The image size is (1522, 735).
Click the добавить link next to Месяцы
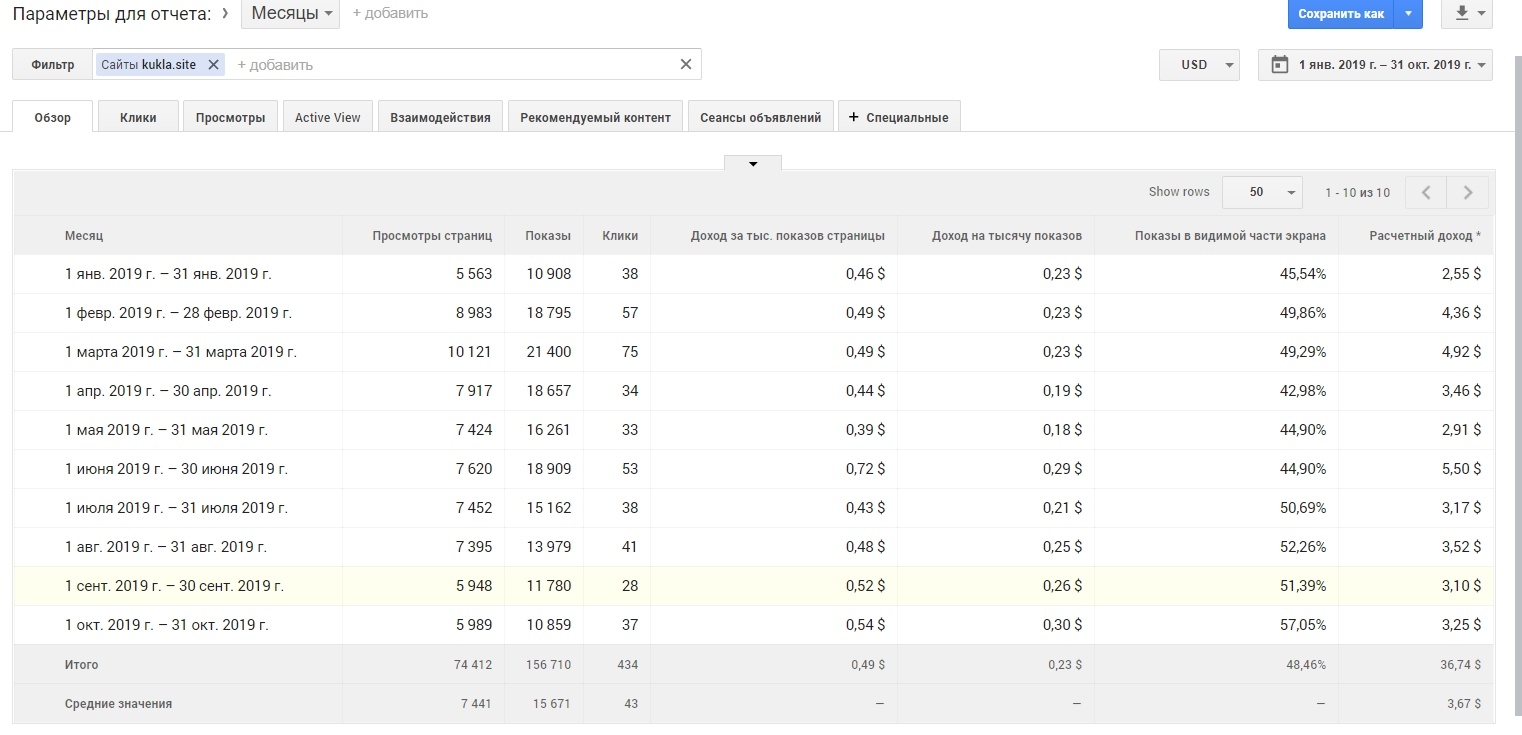coord(390,14)
